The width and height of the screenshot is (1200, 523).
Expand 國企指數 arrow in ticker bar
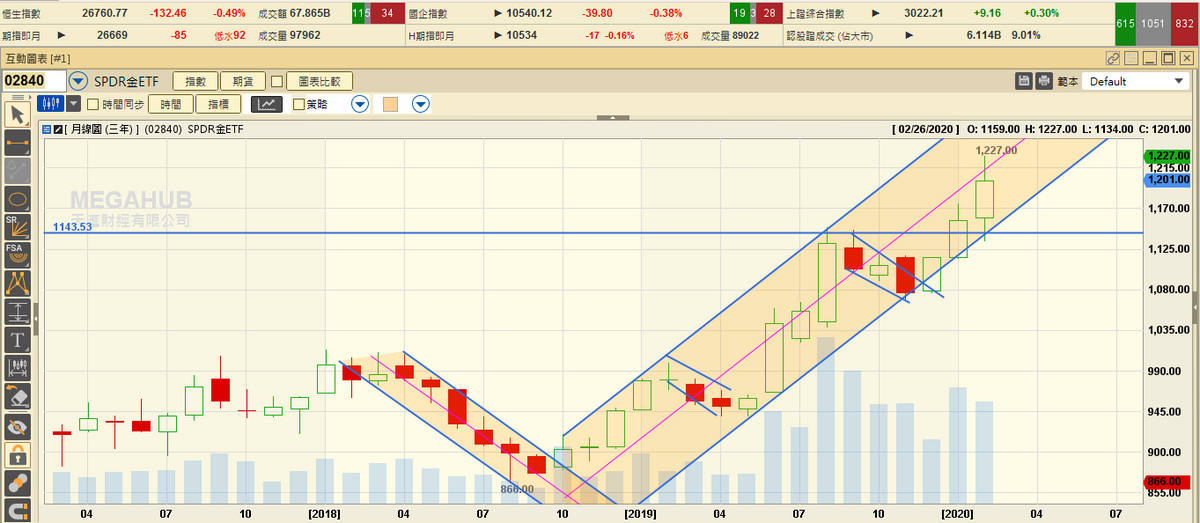point(498,14)
